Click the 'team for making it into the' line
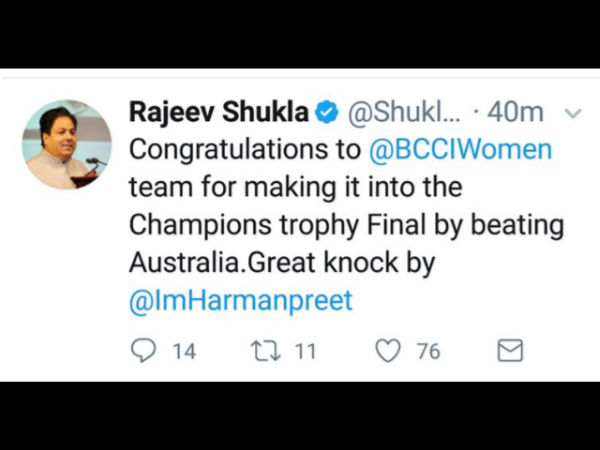The image size is (600, 450). [x=296, y=187]
